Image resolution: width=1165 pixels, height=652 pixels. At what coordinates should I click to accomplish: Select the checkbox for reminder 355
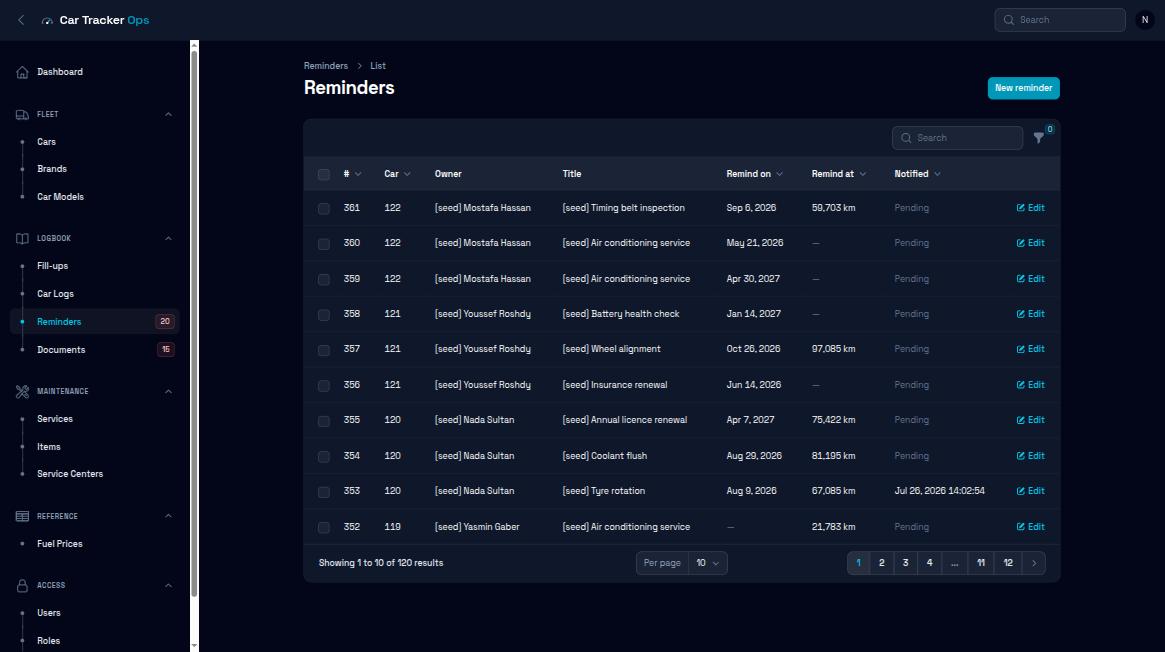tap(323, 421)
